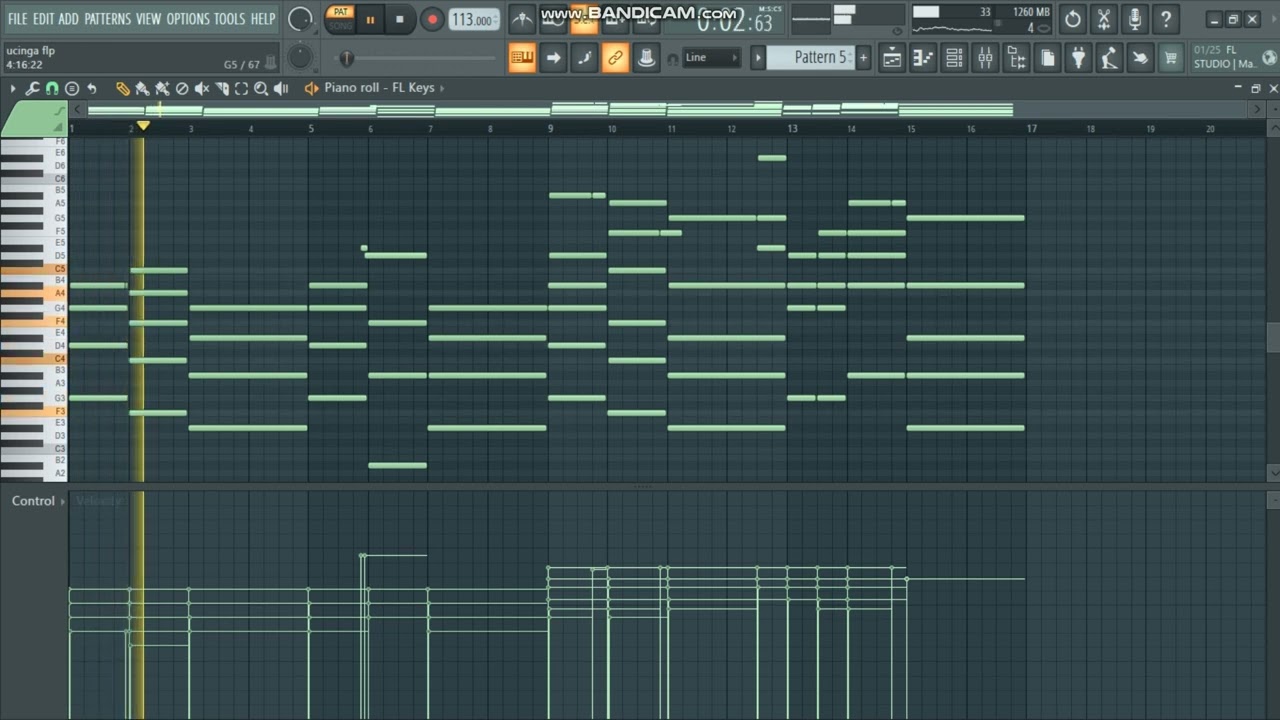
Task: Stop playback with the stop button
Action: 400,19
